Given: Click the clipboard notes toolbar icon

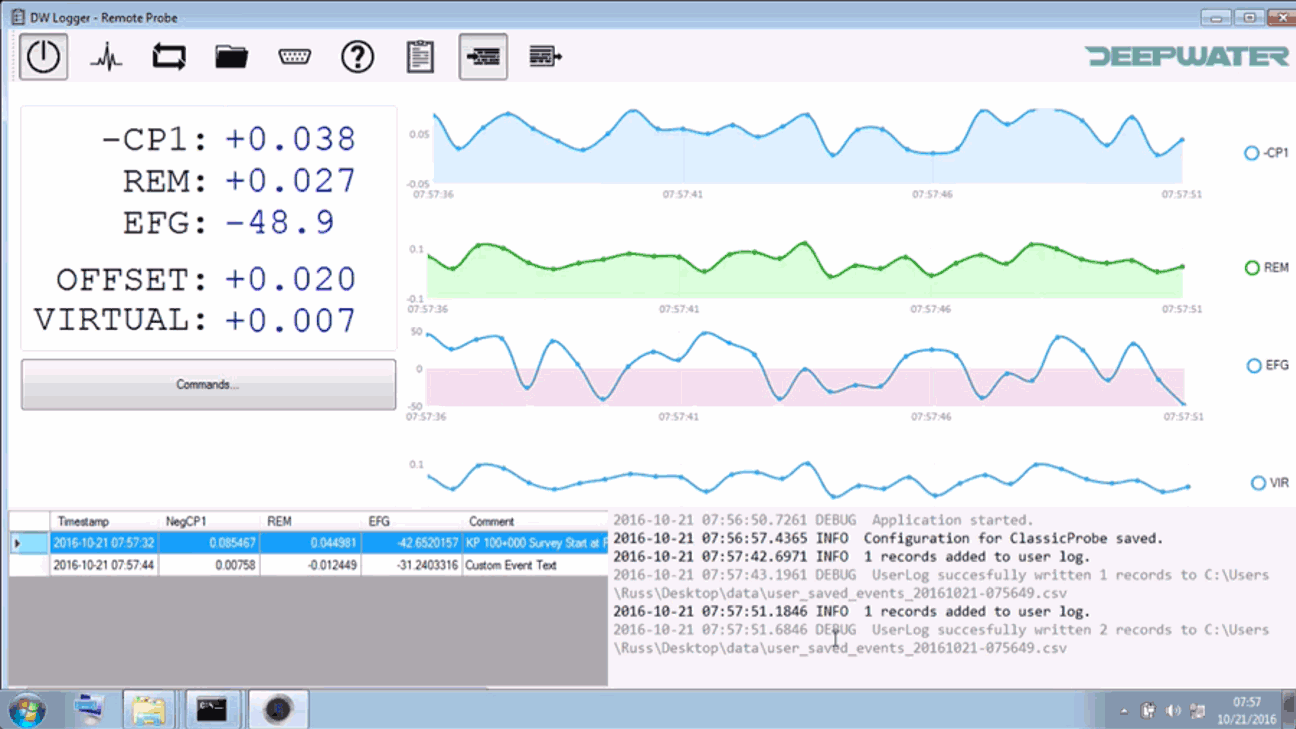Looking at the screenshot, I should (x=420, y=57).
